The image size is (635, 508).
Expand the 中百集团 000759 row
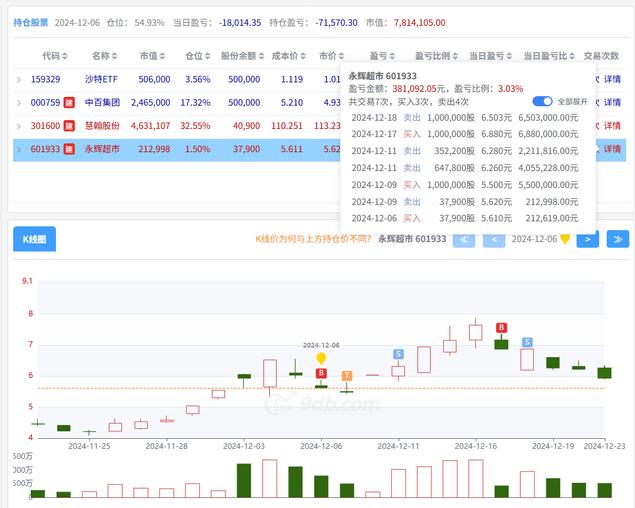[19, 102]
